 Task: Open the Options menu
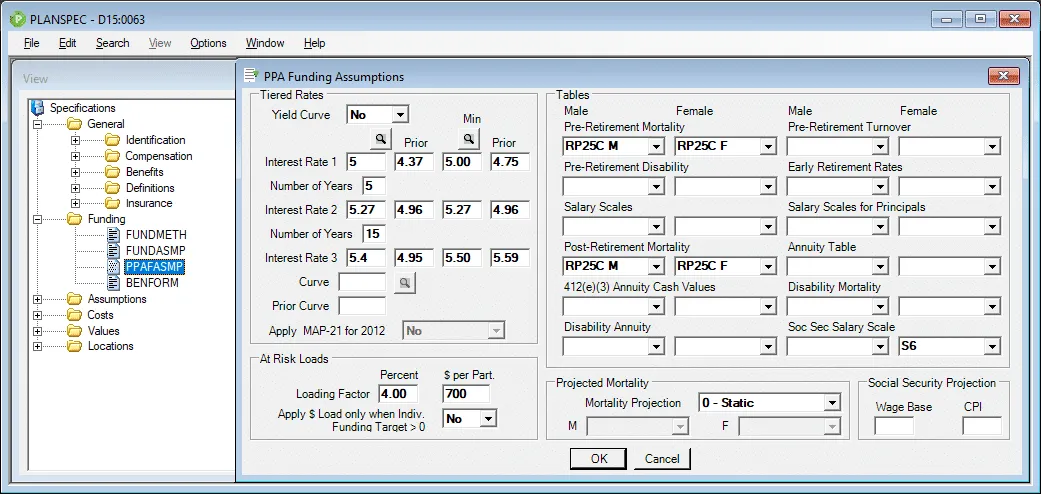pos(208,43)
